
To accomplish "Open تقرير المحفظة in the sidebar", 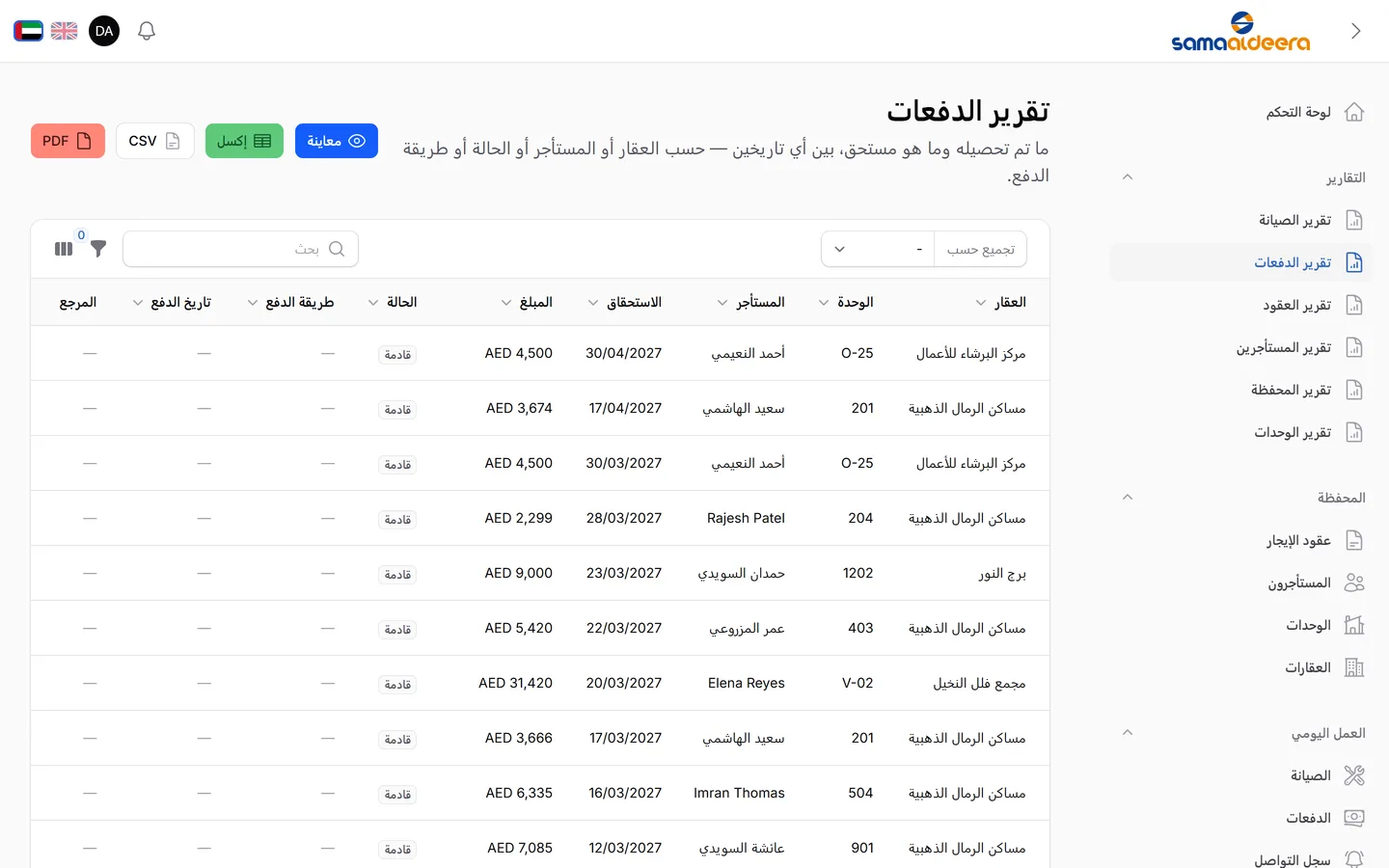I will point(1240,390).
